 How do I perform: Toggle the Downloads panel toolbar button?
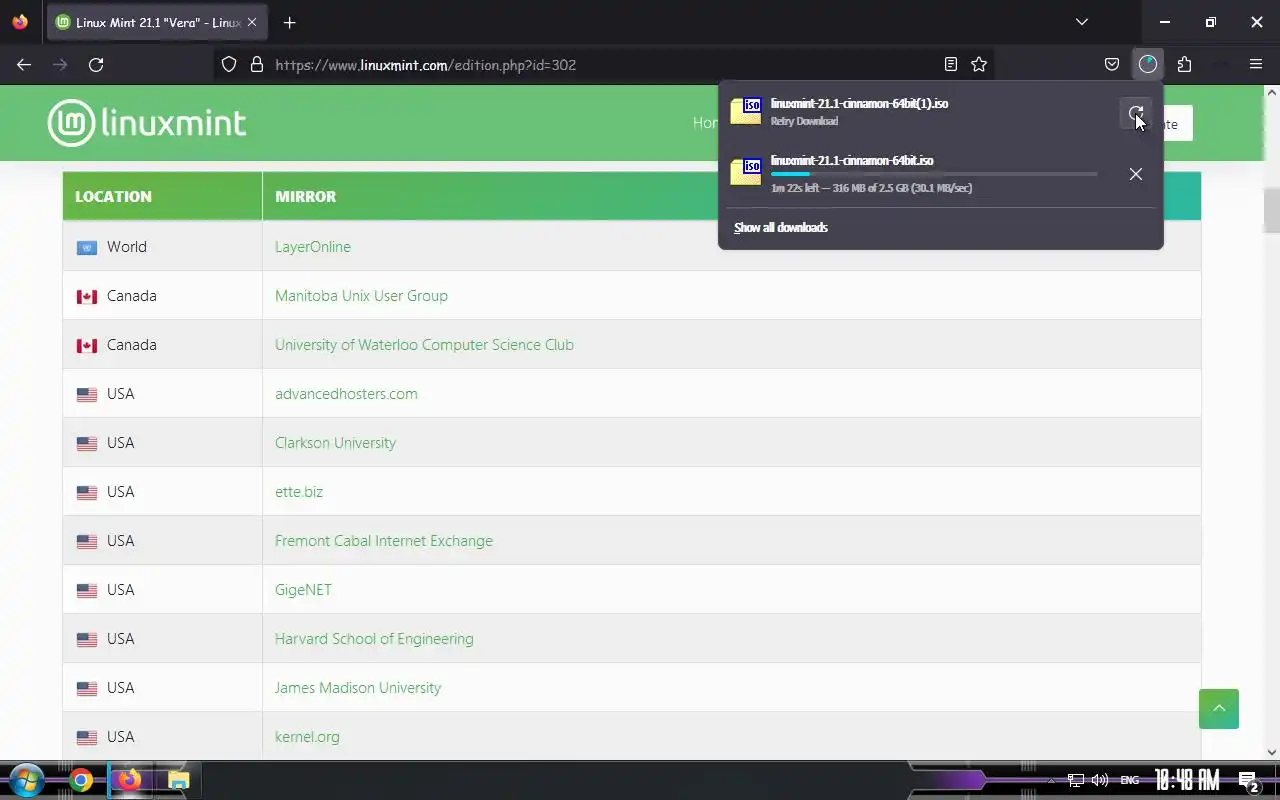point(1148,64)
